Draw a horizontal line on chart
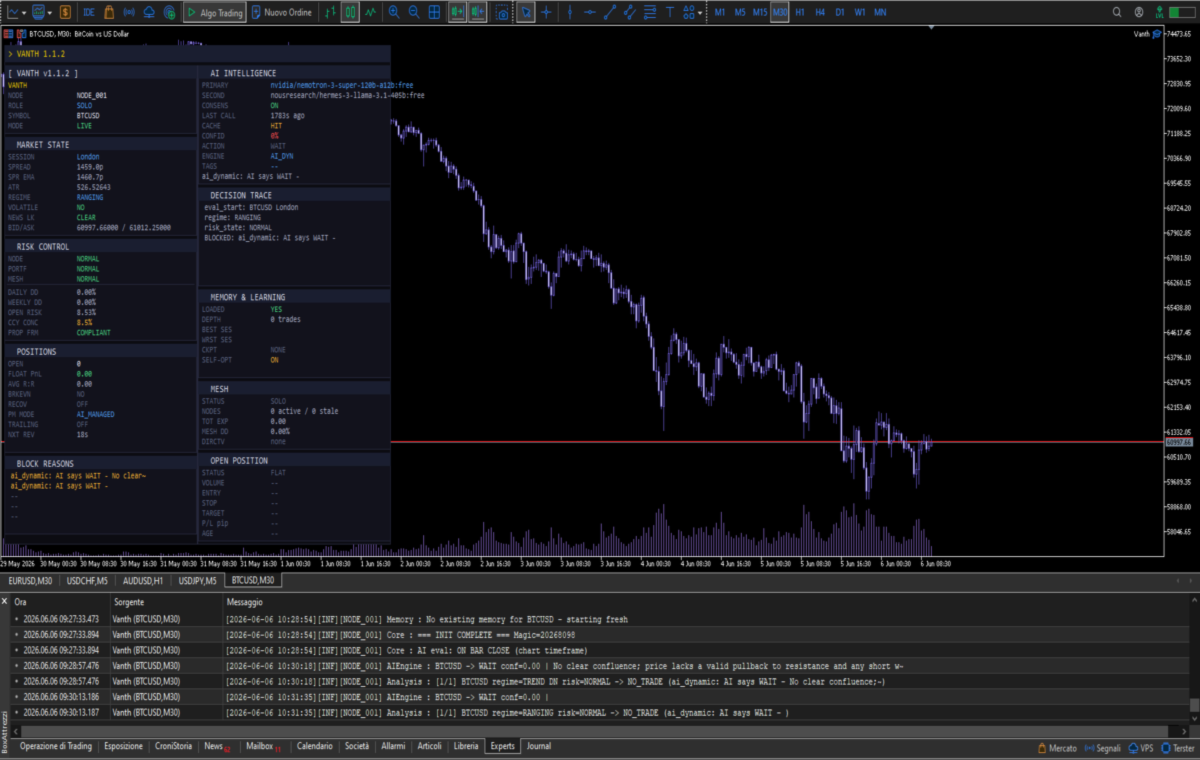Screen dimensions: 1200x760 [x=590, y=12]
